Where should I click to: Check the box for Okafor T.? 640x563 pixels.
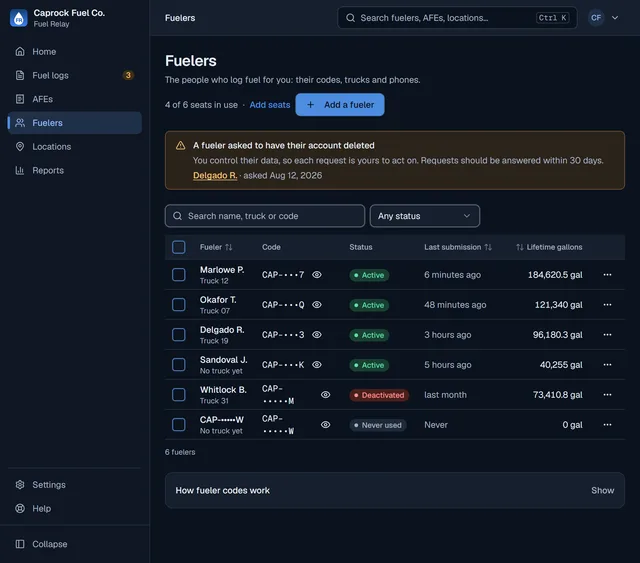pyautogui.click(x=179, y=305)
